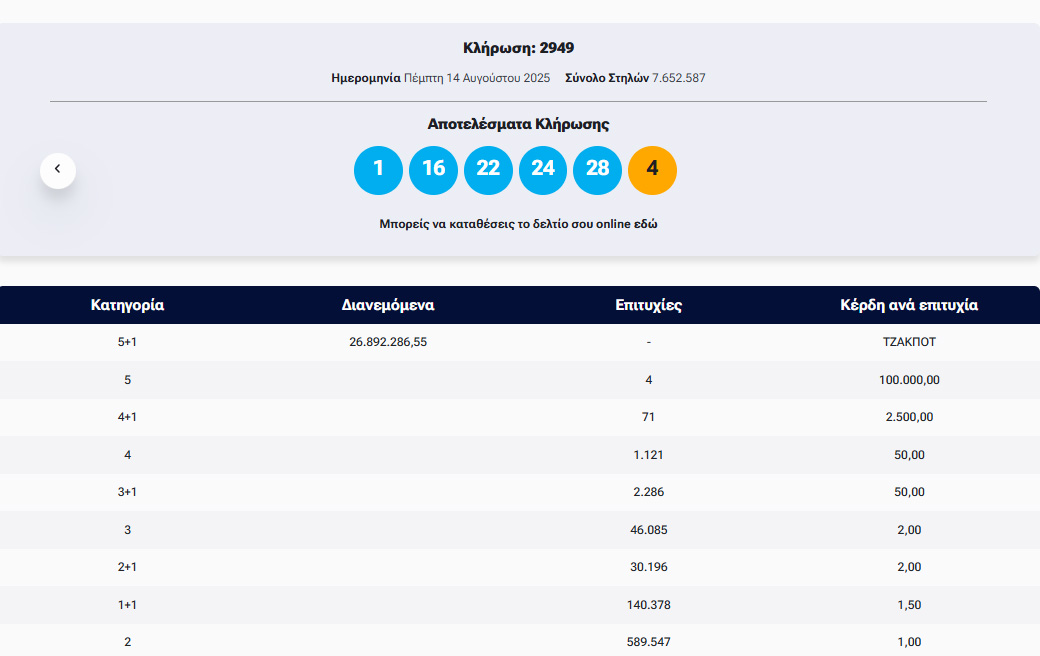Click the blue ball number 24

[543, 170]
